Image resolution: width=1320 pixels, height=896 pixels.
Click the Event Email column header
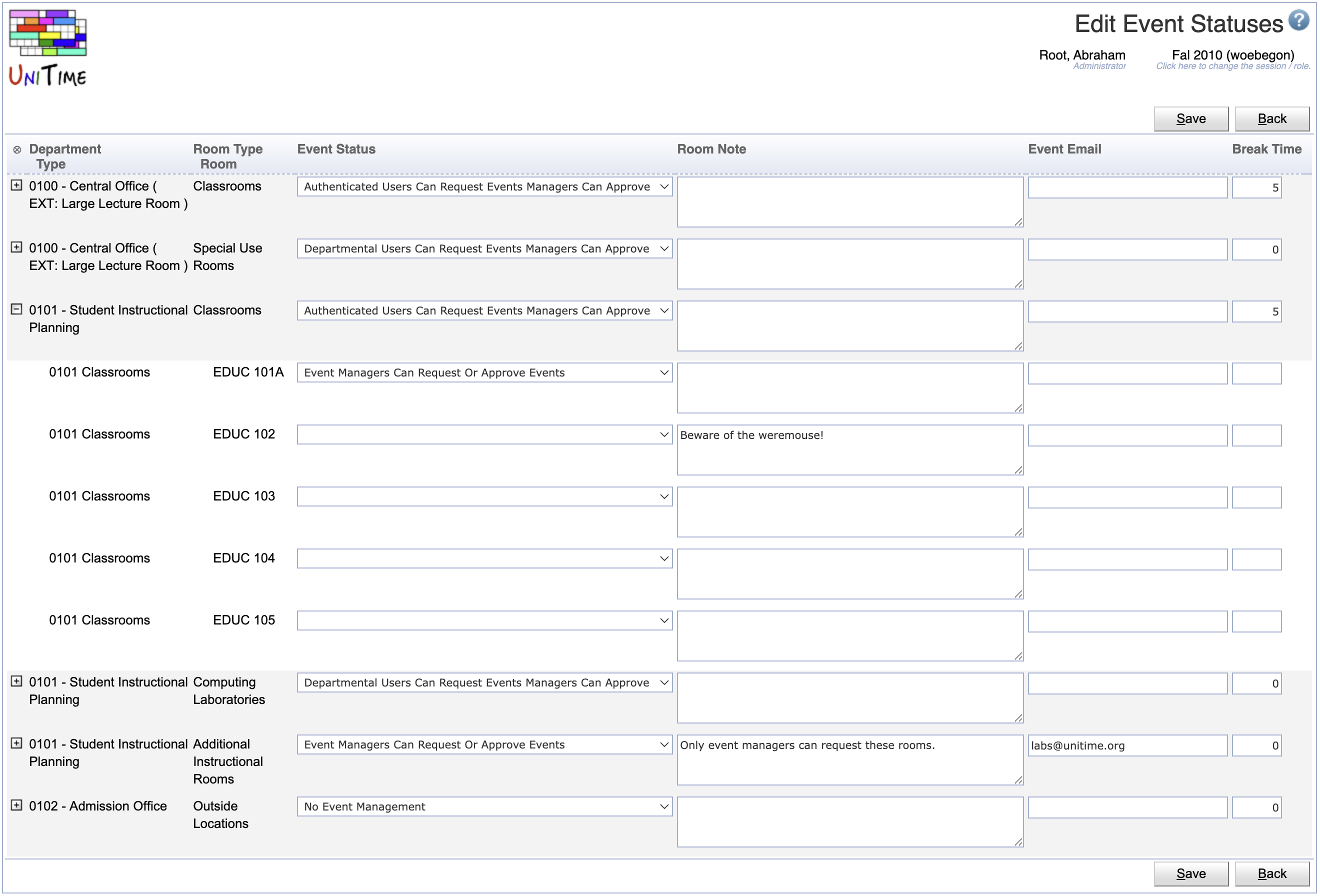(1064, 149)
